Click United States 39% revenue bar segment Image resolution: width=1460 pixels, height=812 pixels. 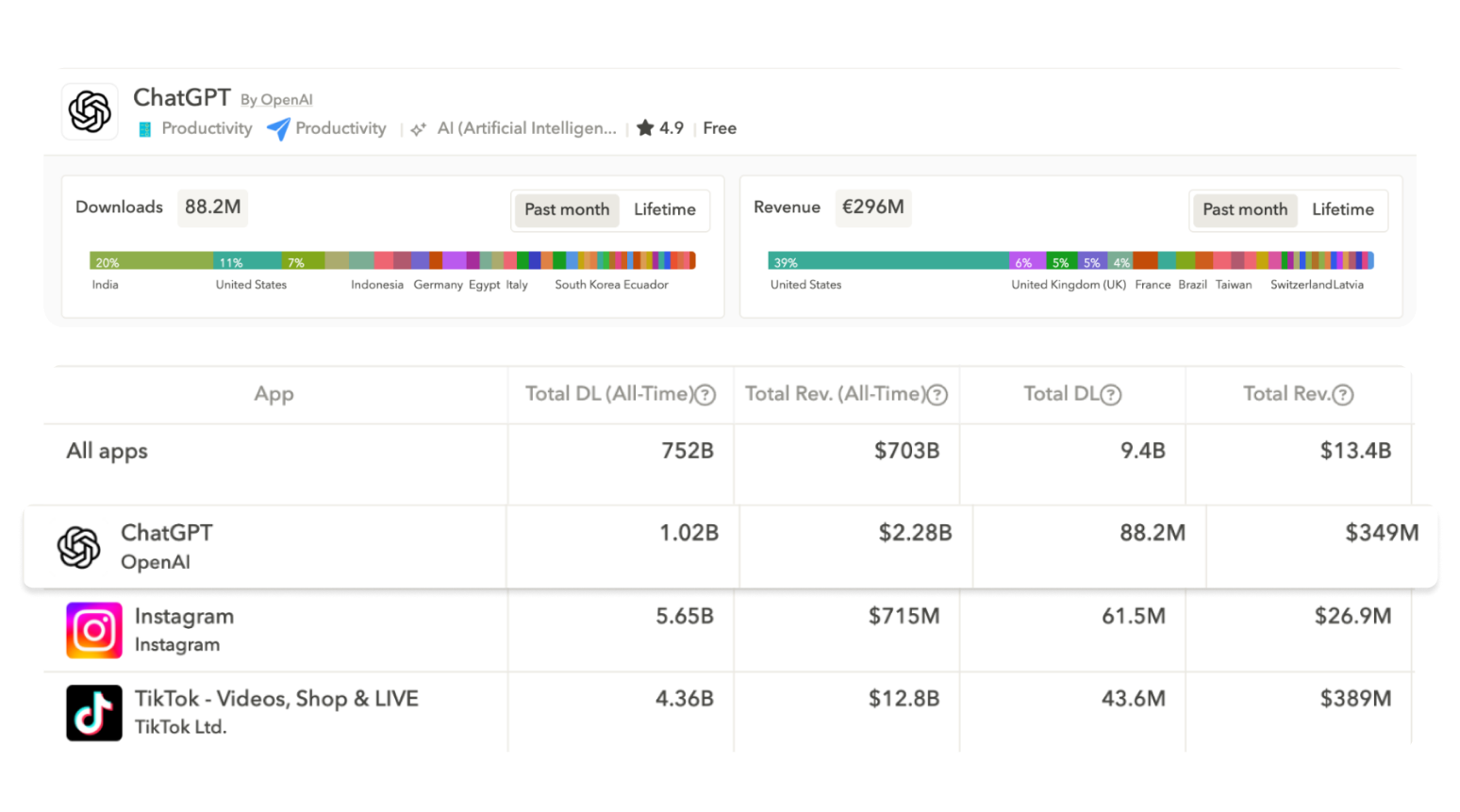tap(888, 261)
